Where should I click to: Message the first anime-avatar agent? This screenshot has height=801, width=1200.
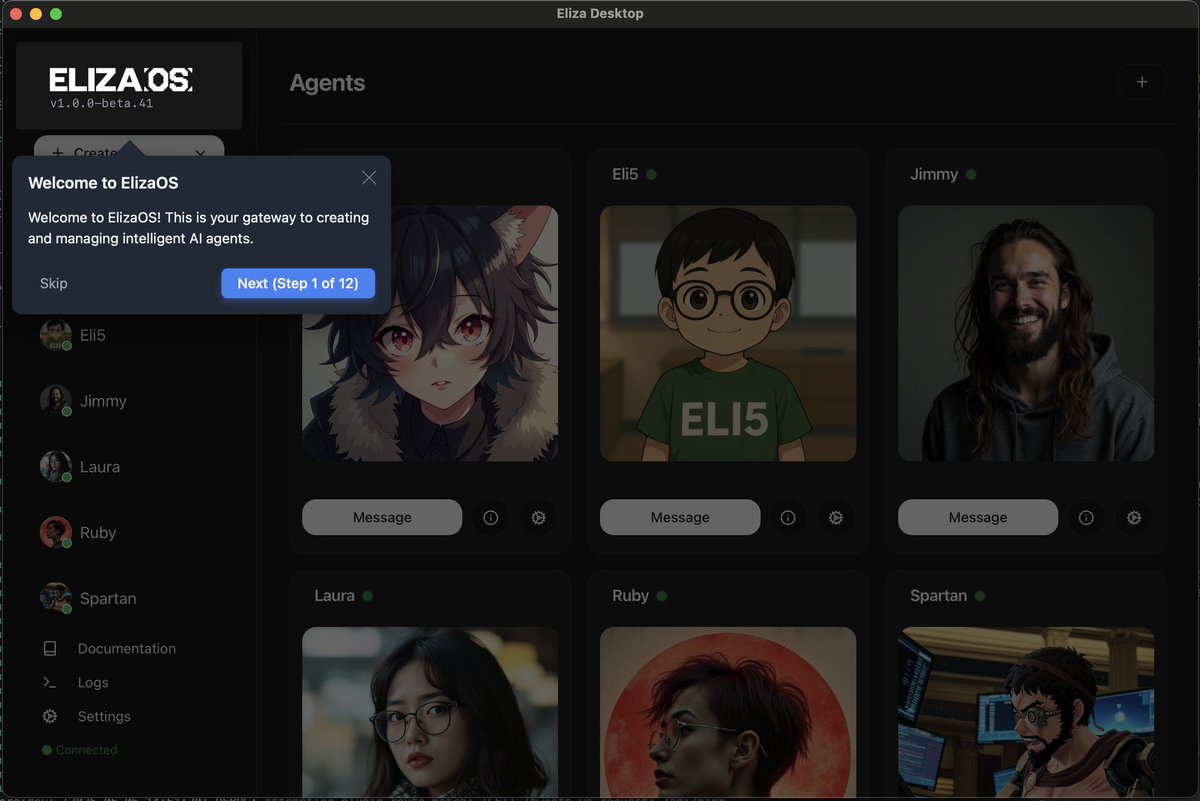382,518
